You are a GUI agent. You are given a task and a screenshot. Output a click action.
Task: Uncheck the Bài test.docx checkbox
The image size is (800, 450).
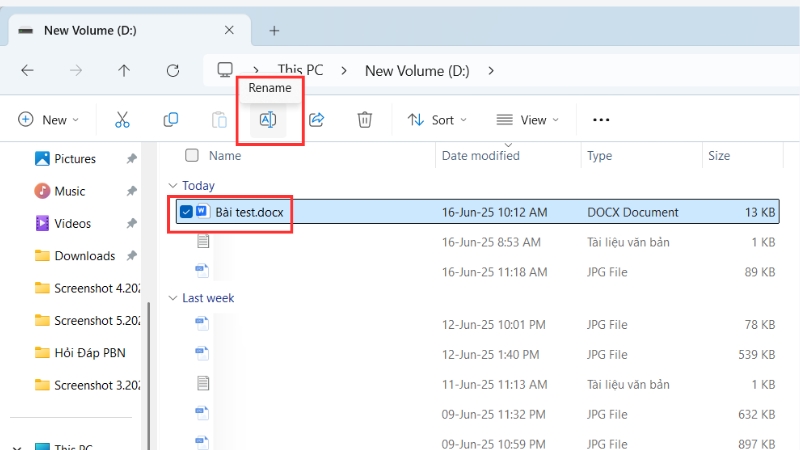point(186,212)
